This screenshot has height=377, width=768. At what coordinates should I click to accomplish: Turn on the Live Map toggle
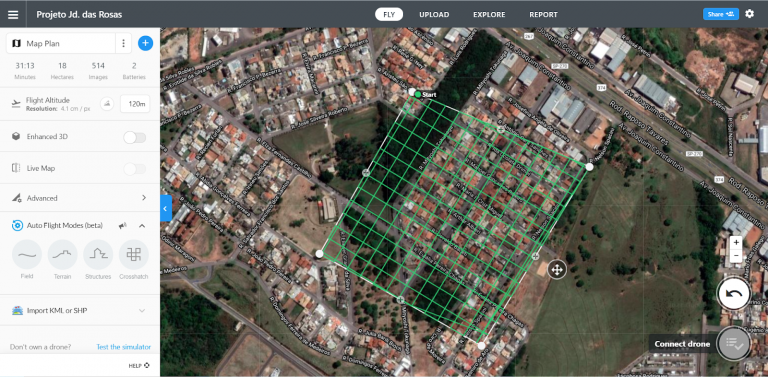[x=134, y=169]
